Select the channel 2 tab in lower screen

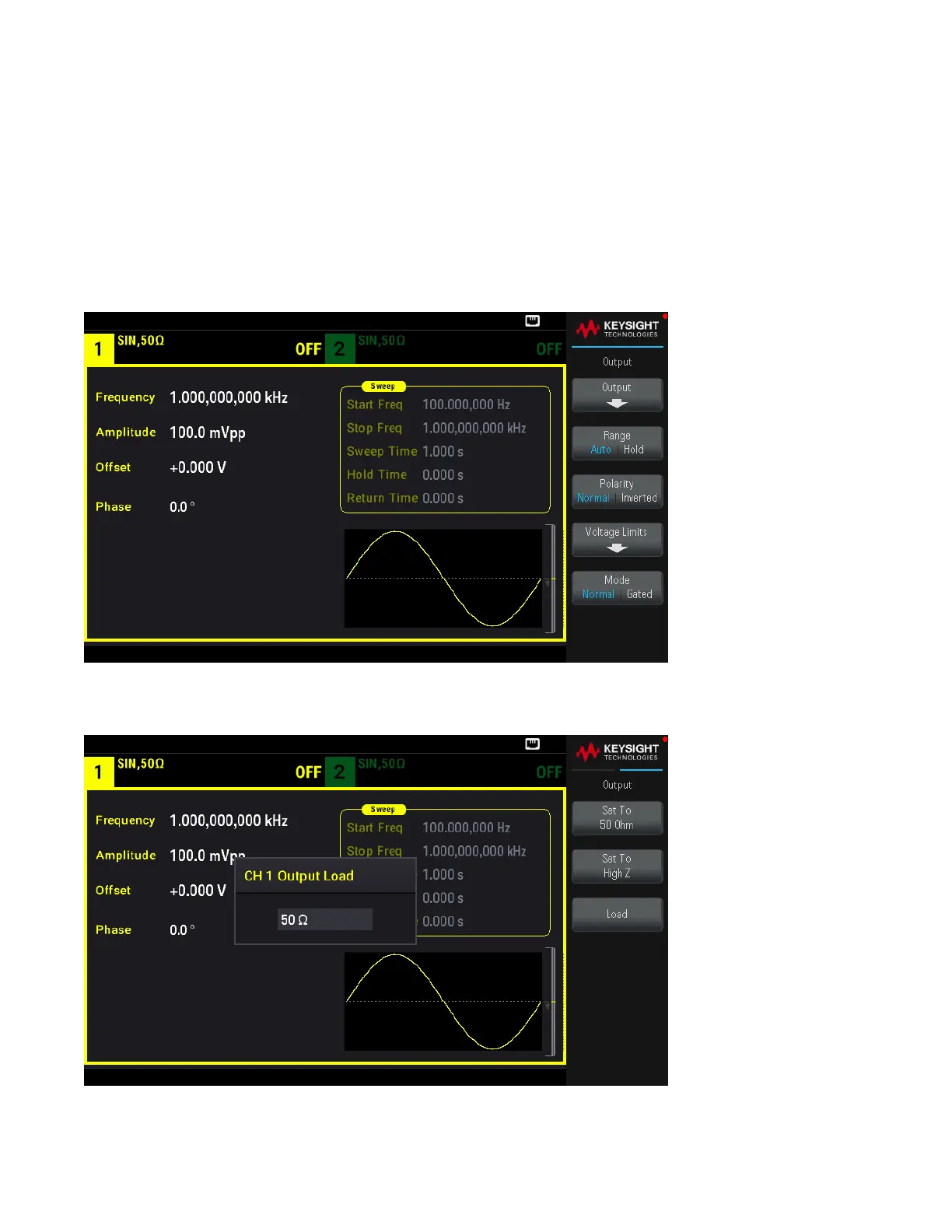pos(340,772)
